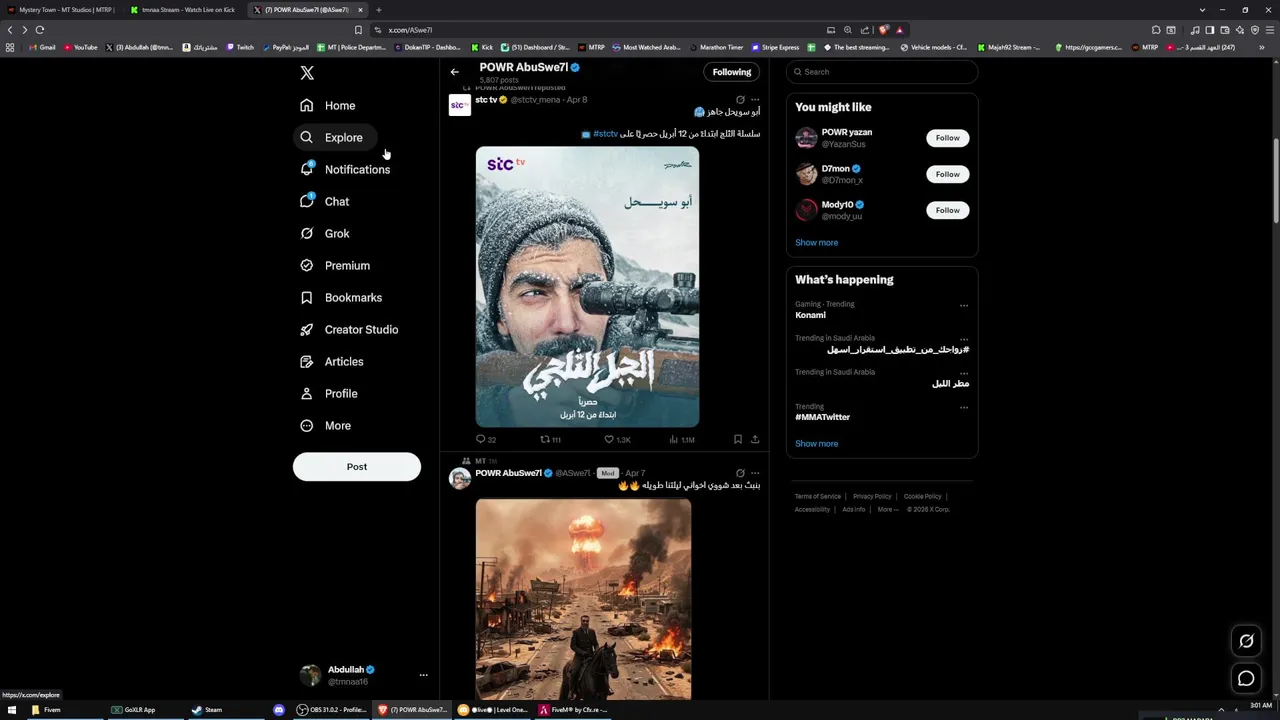
Task: Click Grok icon on the Apr 7 post
Action: point(740,473)
